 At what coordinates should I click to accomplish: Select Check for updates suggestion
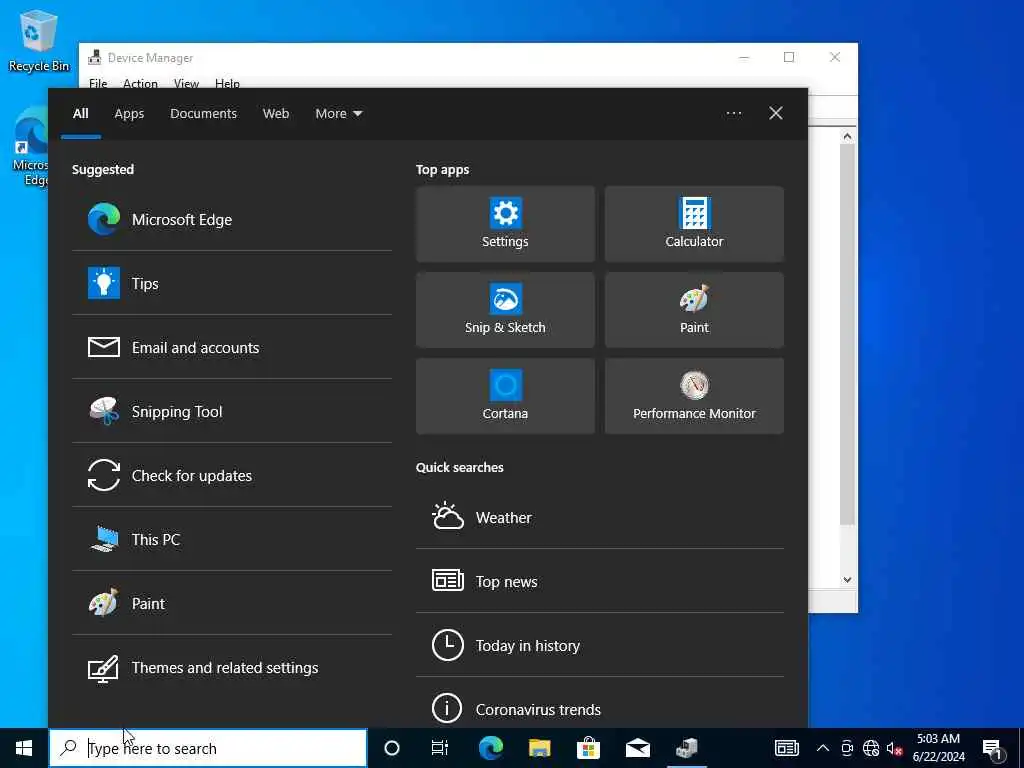[232, 475]
